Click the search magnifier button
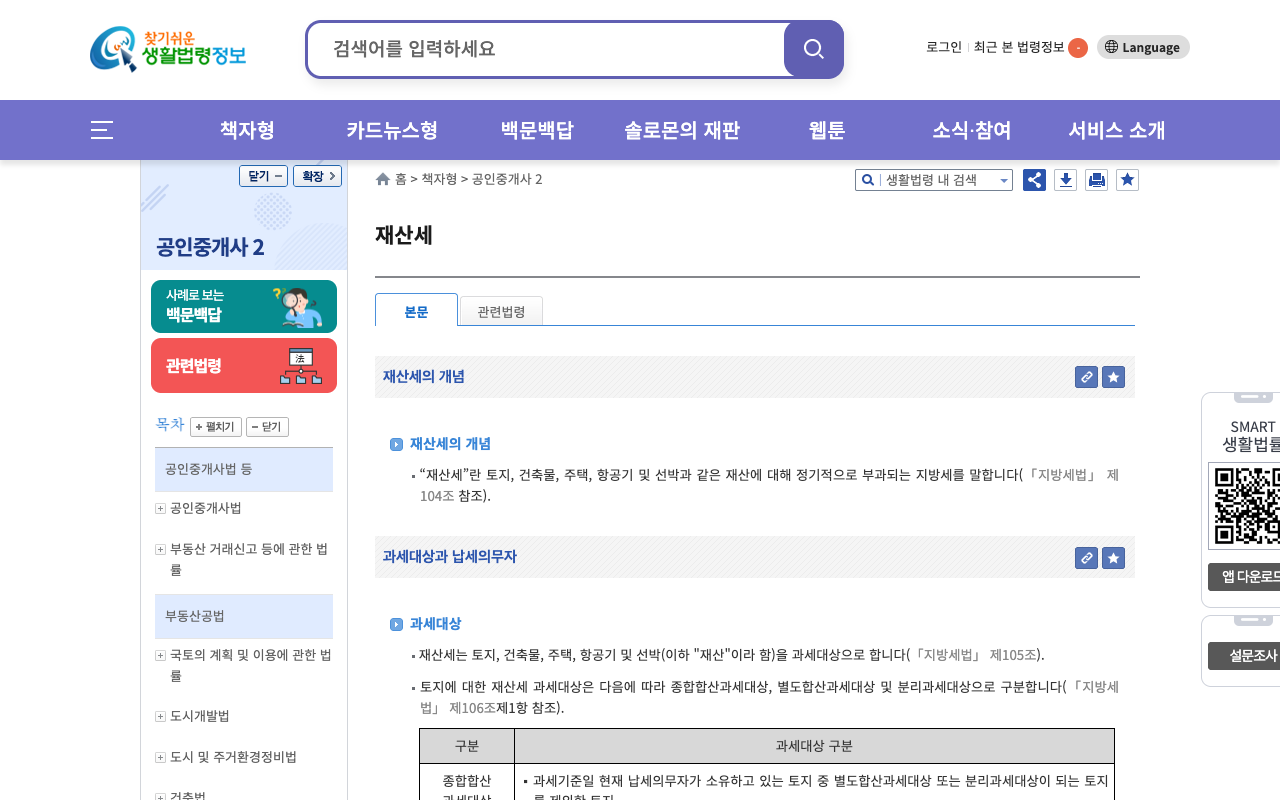1280x800 pixels. point(814,49)
